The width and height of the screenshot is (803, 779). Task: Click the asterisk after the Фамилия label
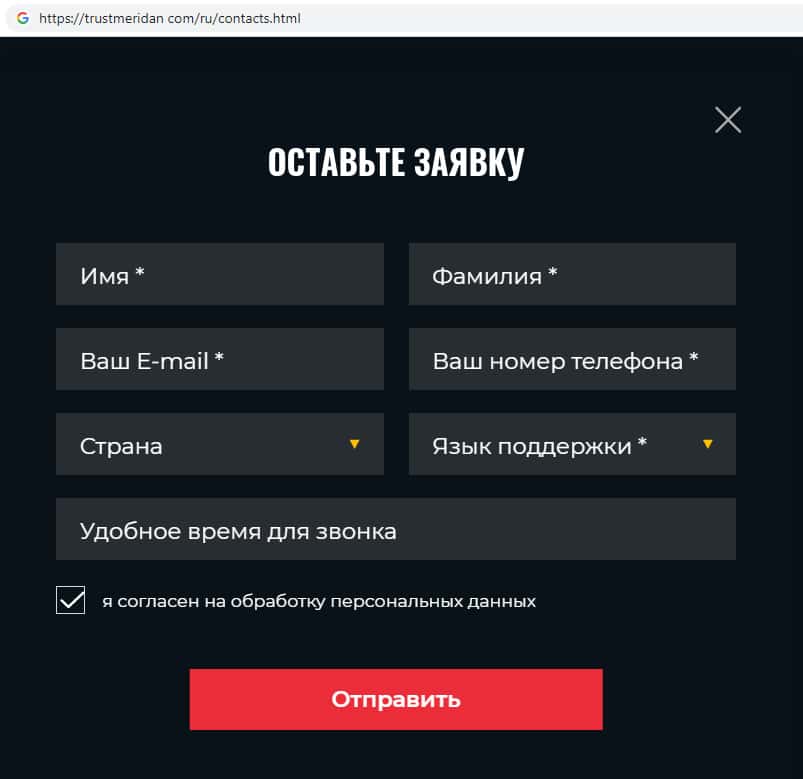552,273
